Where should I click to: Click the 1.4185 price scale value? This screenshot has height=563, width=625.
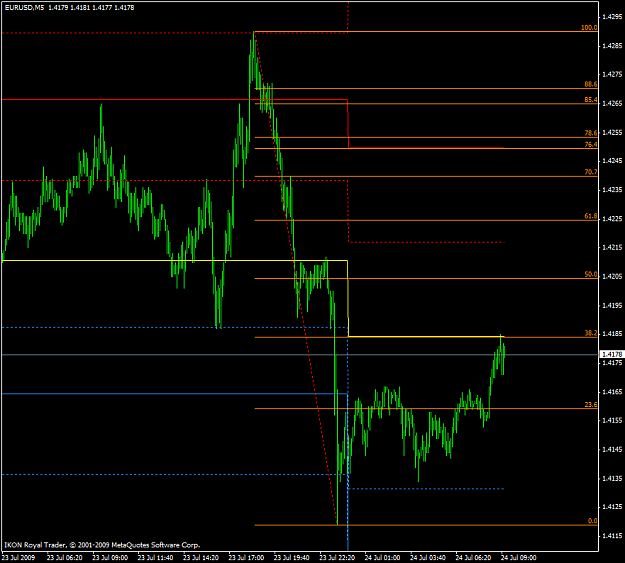coord(612,334)
